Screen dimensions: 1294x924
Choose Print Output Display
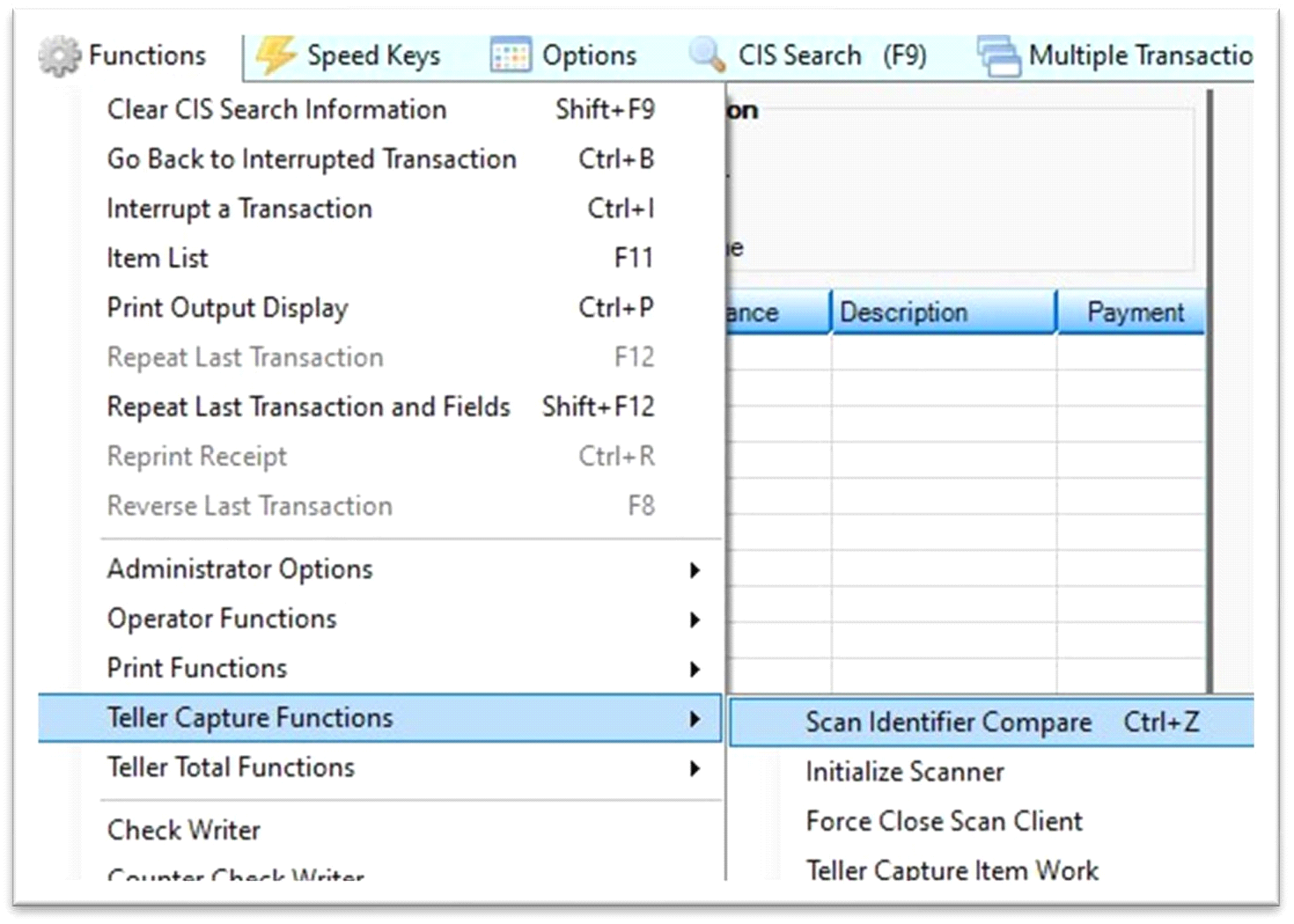[227, 308]
